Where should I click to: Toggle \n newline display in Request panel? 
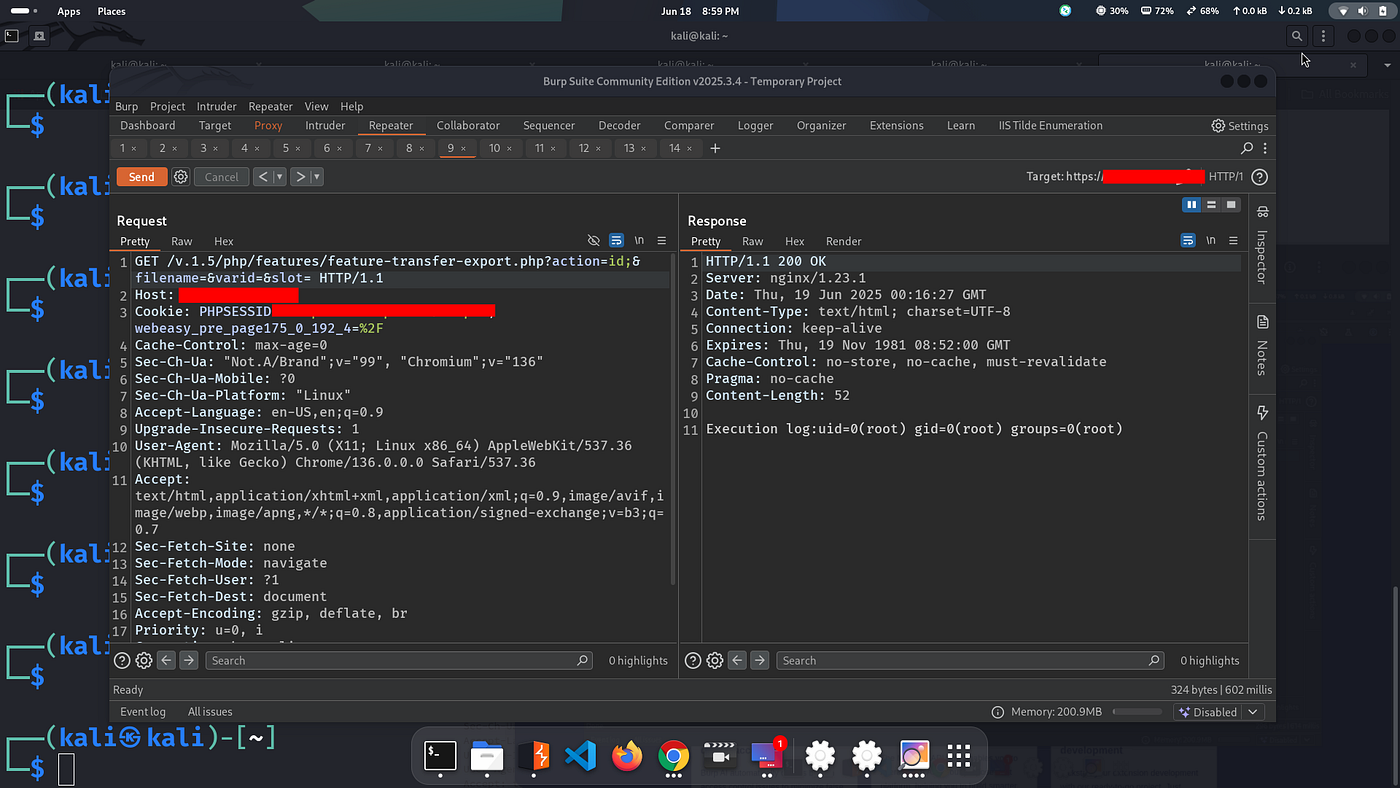640,241
